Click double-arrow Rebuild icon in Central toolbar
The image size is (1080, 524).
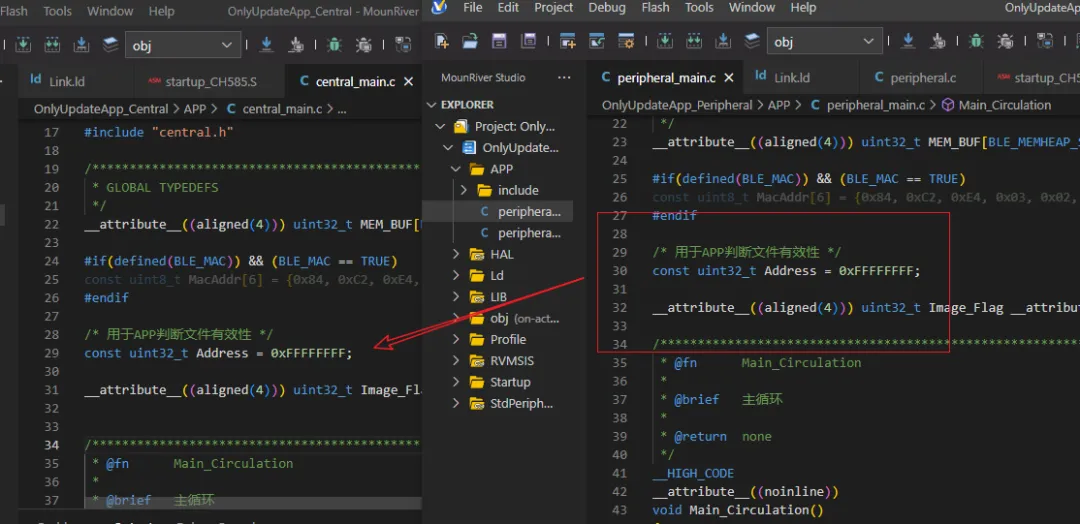(52, 45)
